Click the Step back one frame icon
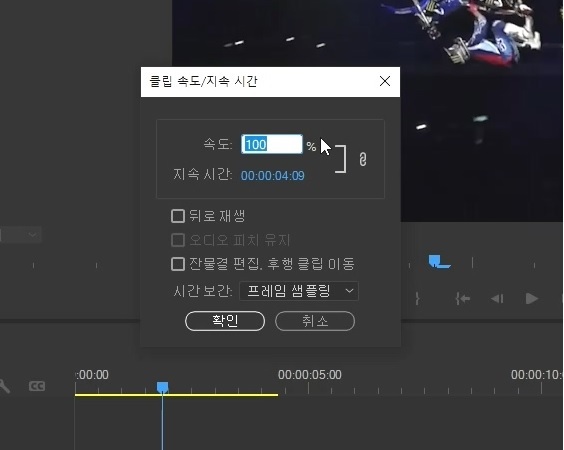 tap(497, 299)
